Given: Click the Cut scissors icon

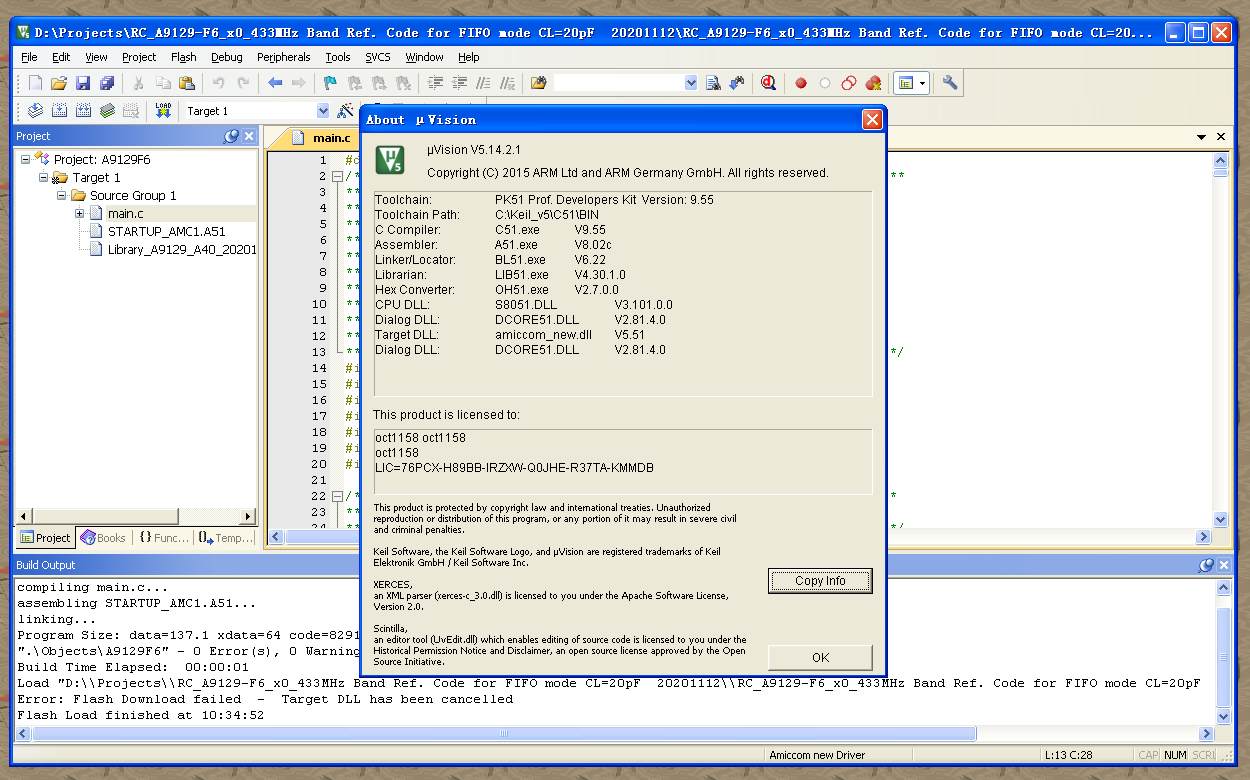Looking at the screenshot, I should [139, 83].
